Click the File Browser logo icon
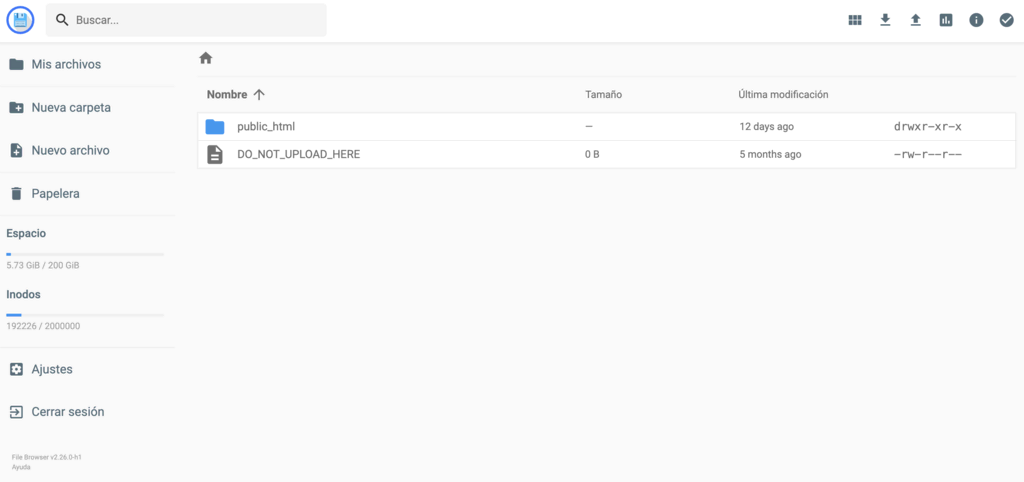Screen dimensions: 1024x482 tap(20, 20)
